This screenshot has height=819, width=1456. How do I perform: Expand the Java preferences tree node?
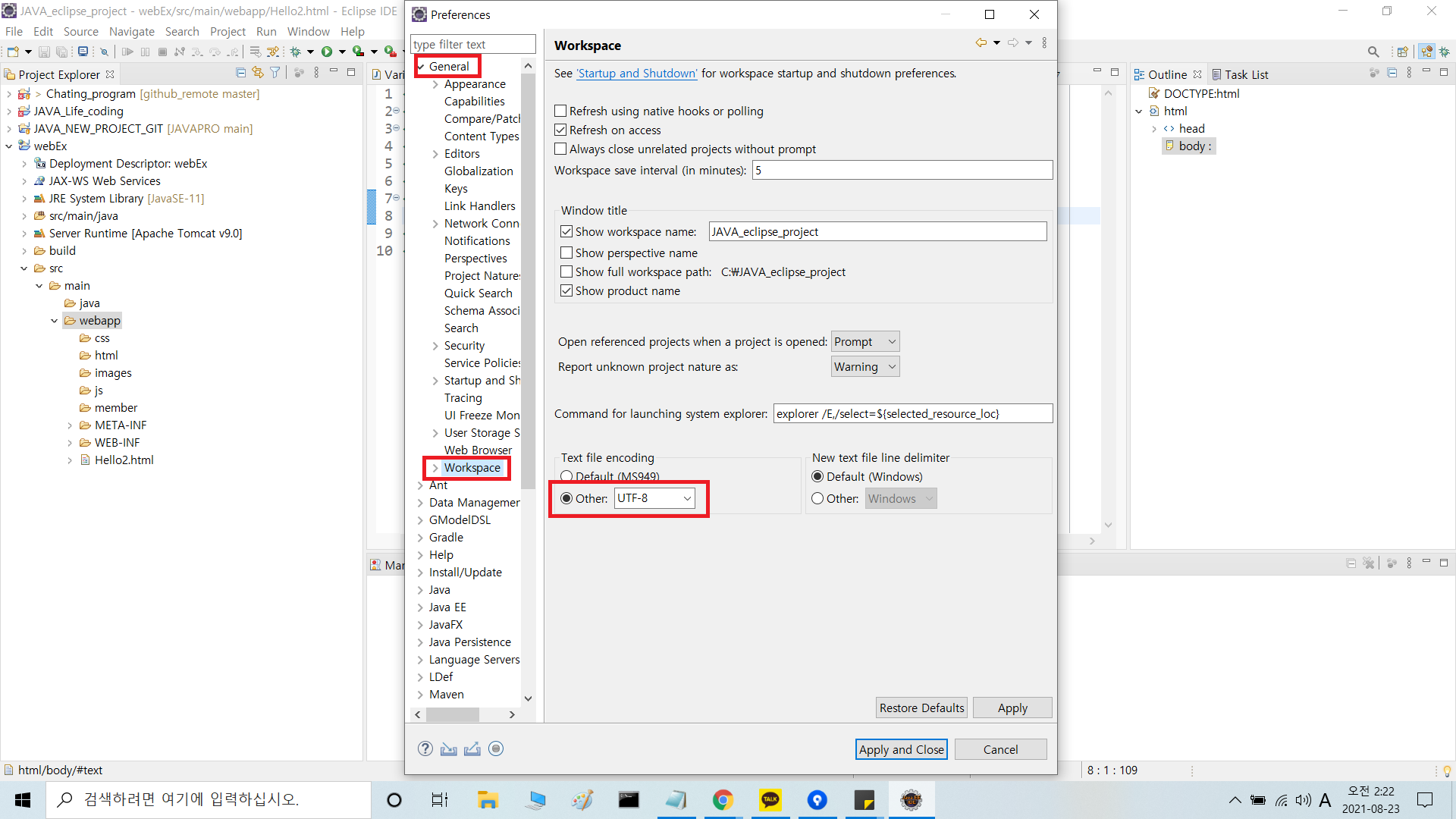pyautogui.click(x=420, y=590)
